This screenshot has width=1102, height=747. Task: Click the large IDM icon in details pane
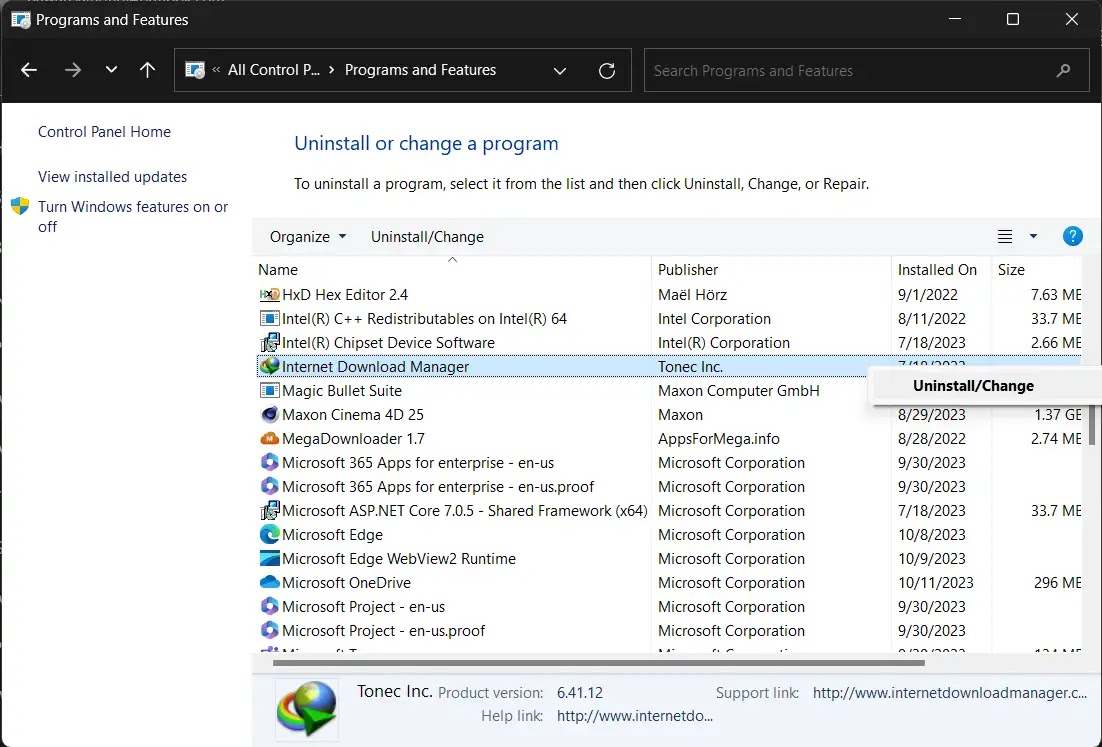pos(307,710)
